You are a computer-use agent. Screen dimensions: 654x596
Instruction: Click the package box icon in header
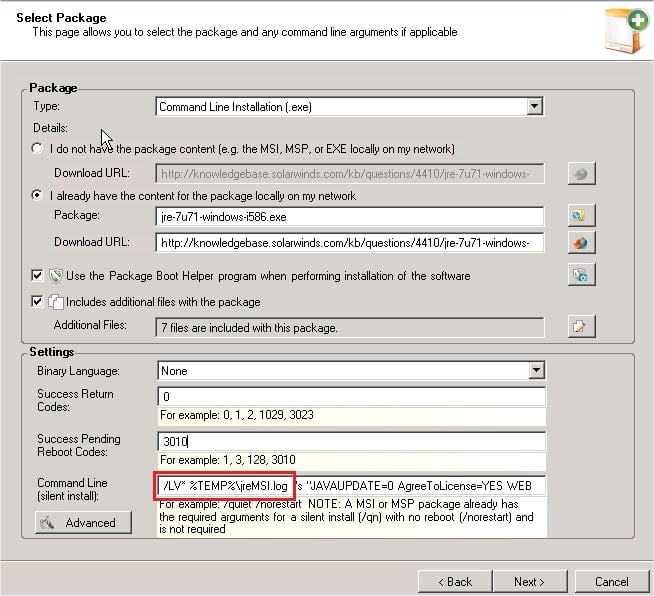point(626,31)
